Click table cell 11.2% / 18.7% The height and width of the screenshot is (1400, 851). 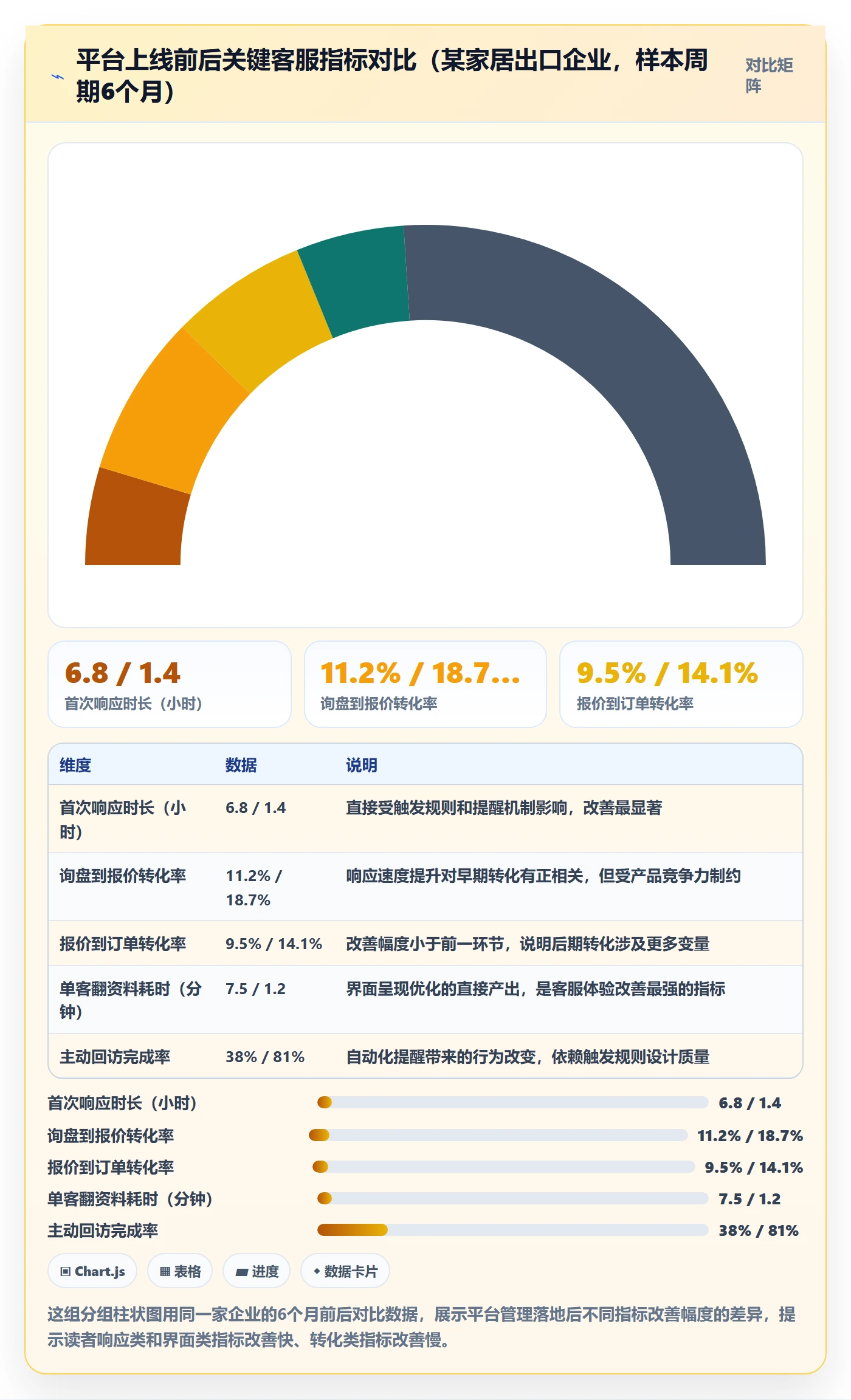(254, 887)
